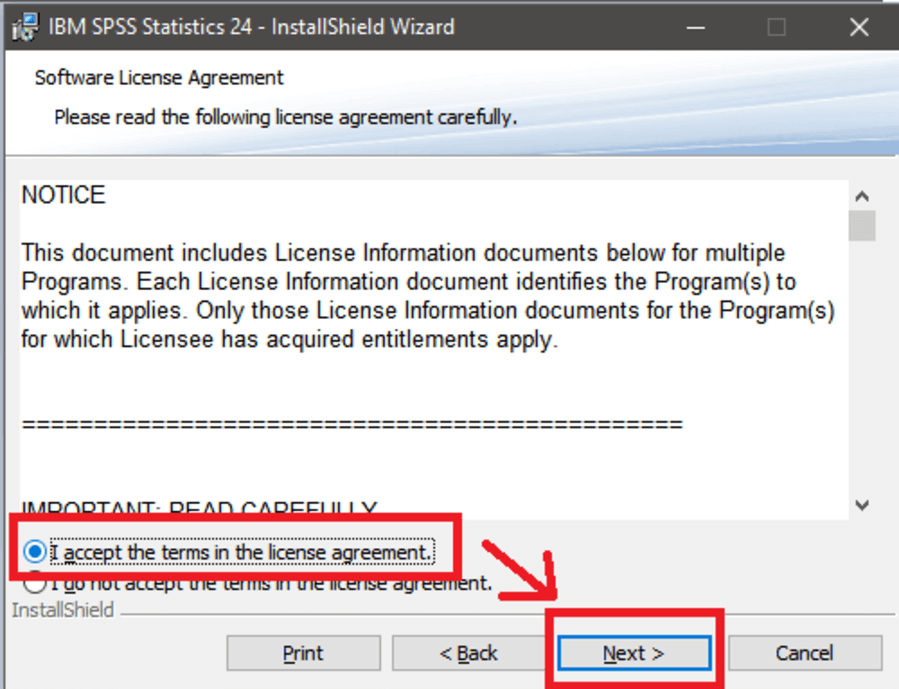Click the InstallShield installer icon in title bar
Viewport: 899px width, 689px height.
coord(25,26)
